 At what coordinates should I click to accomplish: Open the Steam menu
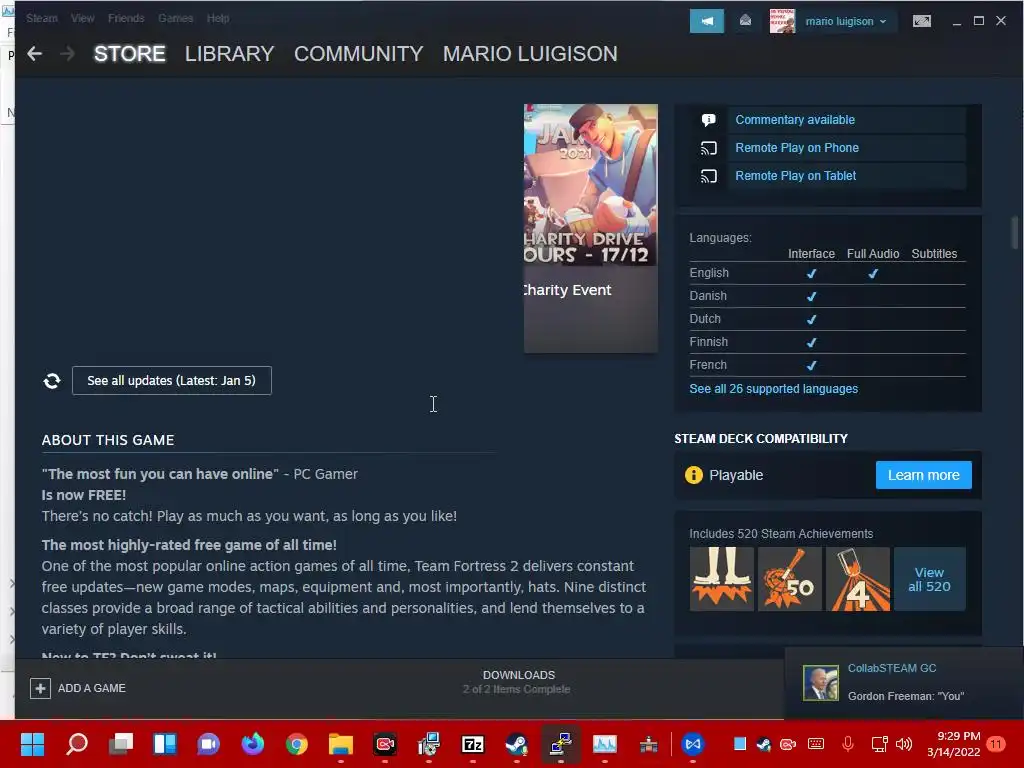(42, 18)
